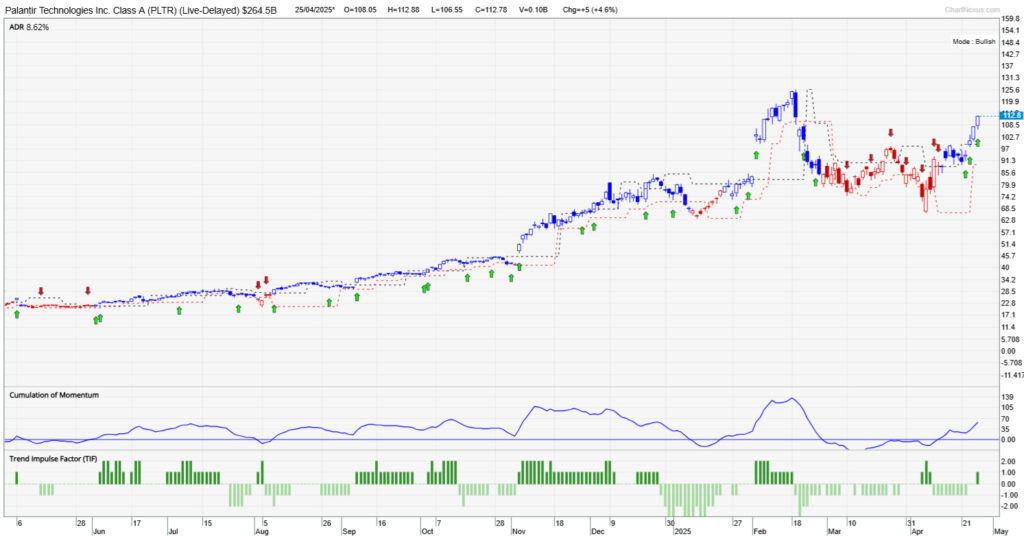Click the Sep month label on time axis
This screenshot has height=536, width=1024.
(349, 531)
